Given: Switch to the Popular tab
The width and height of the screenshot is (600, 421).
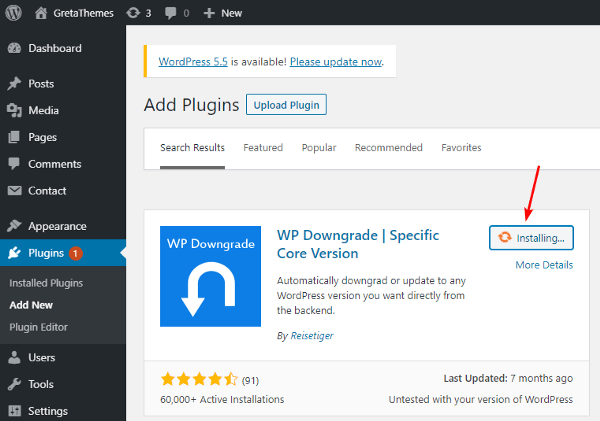Looking at the screenshot, I should coord(319,148).
